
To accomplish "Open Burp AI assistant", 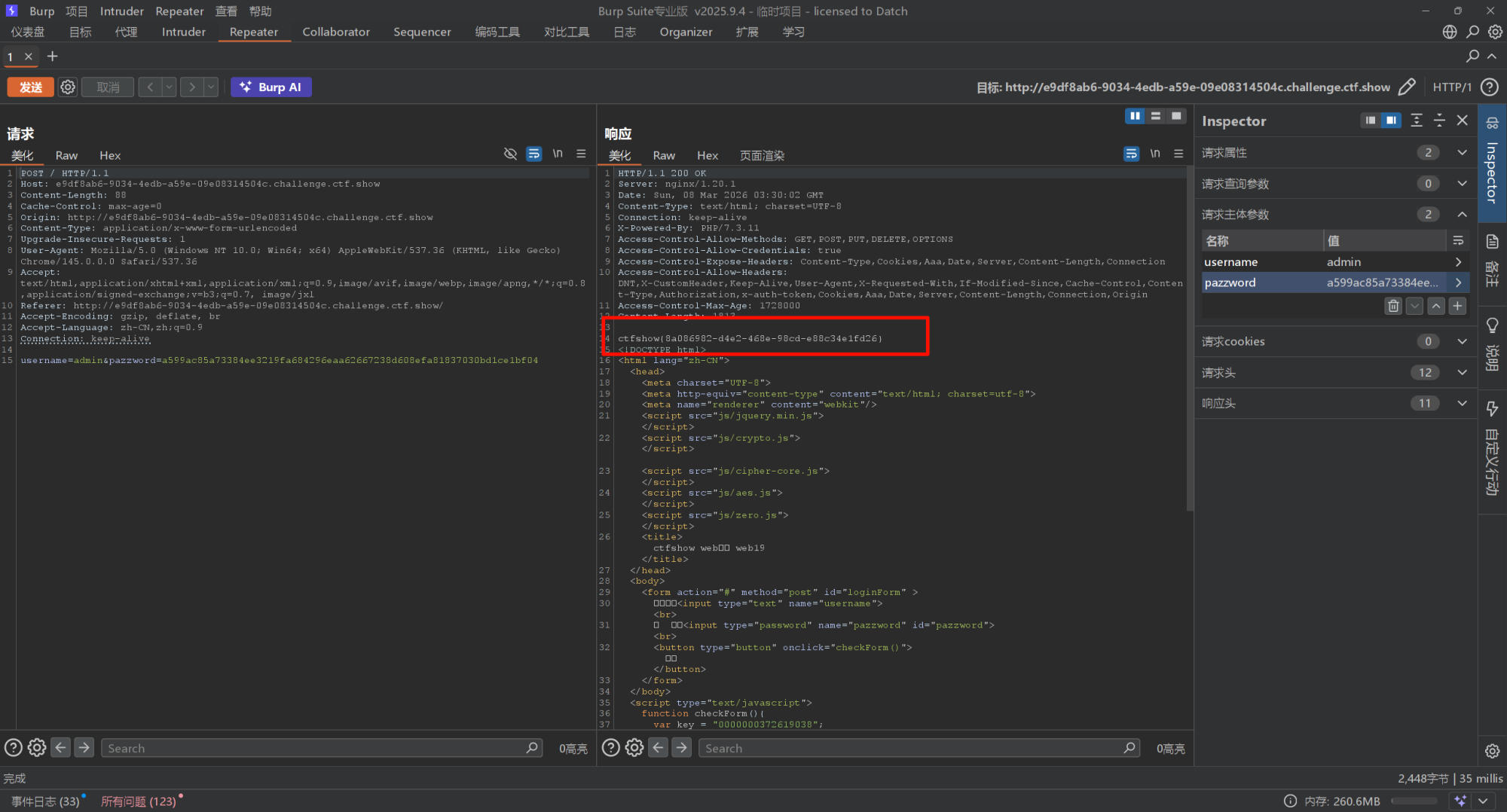I will (x=271, y=87).
